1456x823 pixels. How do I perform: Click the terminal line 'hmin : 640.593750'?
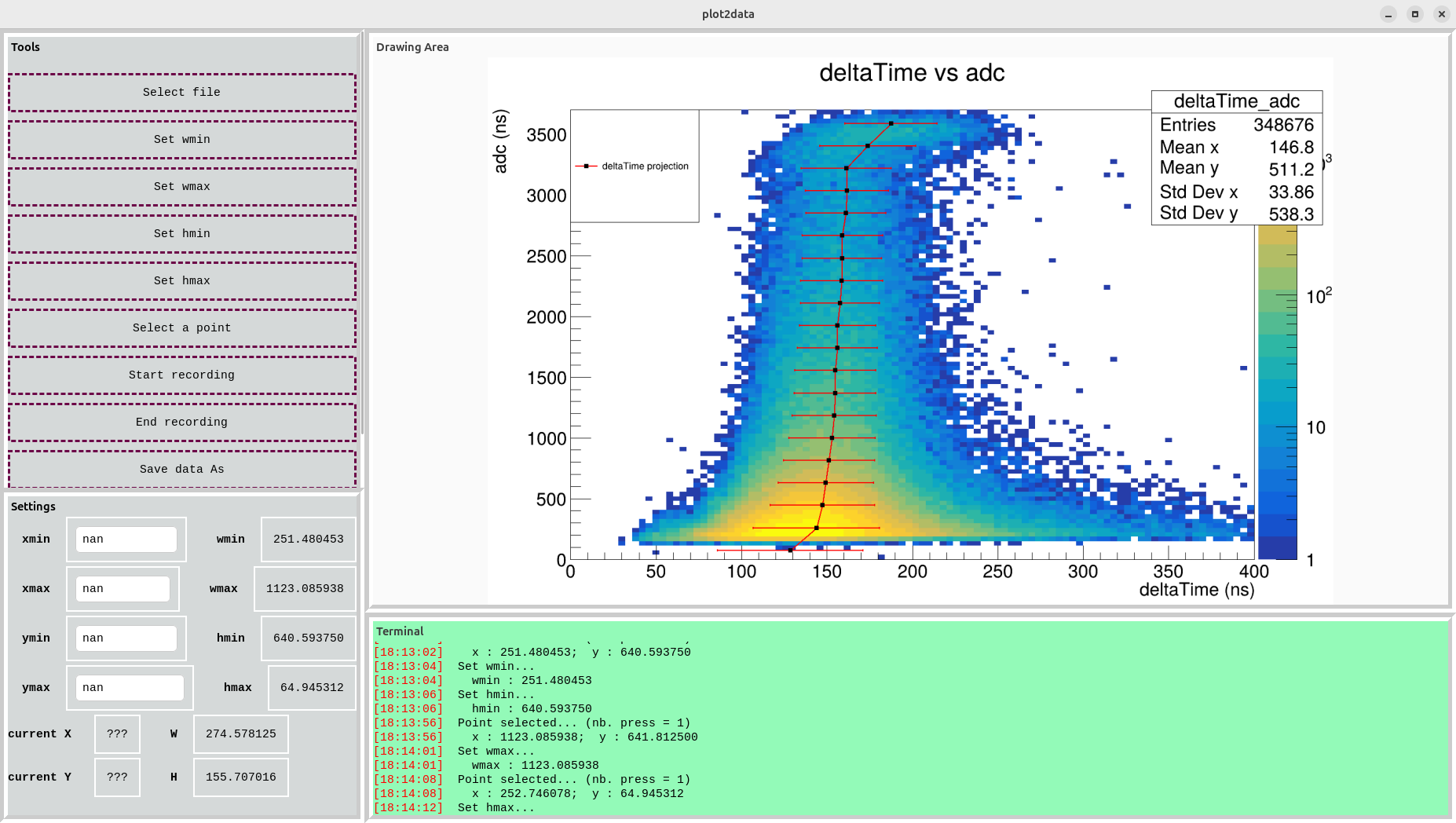[532, 709]
